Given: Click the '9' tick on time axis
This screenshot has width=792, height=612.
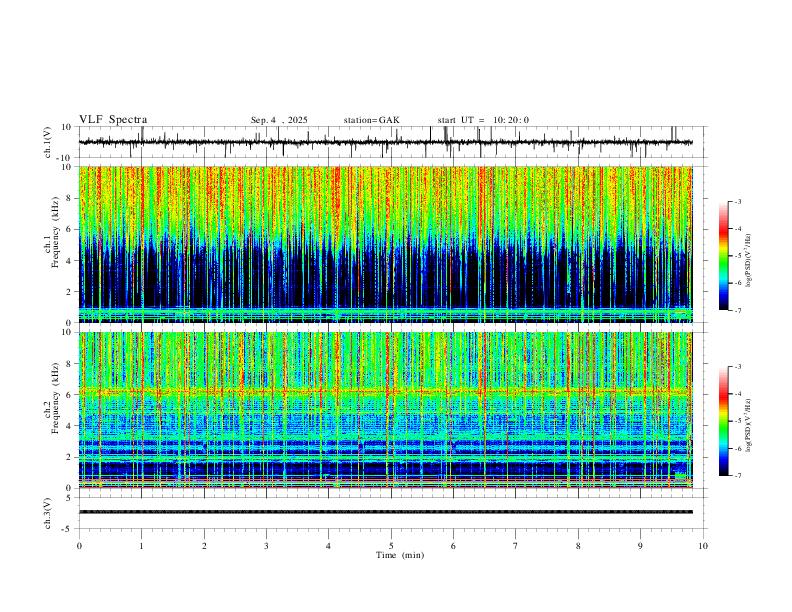Looking at the screenshot, I should coord(640,546).
